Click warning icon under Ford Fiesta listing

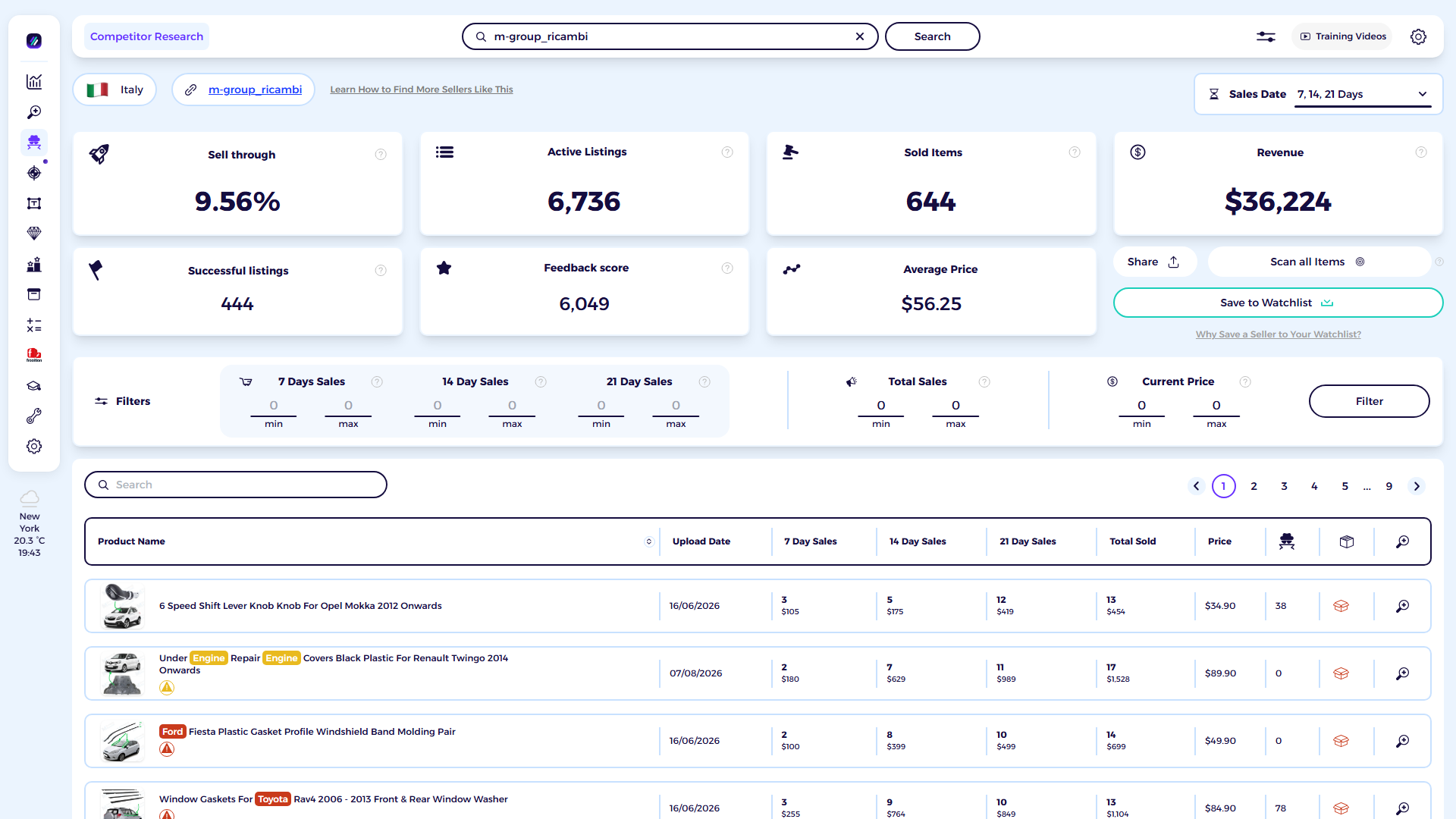pyautogui.click(x=167, y=749)
